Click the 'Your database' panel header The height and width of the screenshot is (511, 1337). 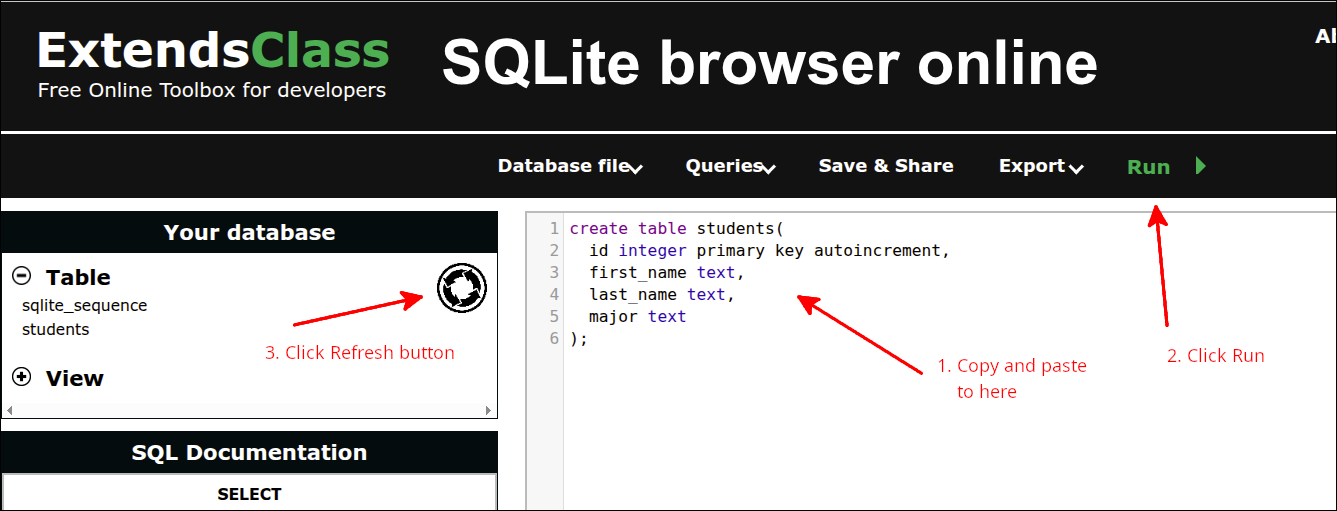click(x=249, y=232)
